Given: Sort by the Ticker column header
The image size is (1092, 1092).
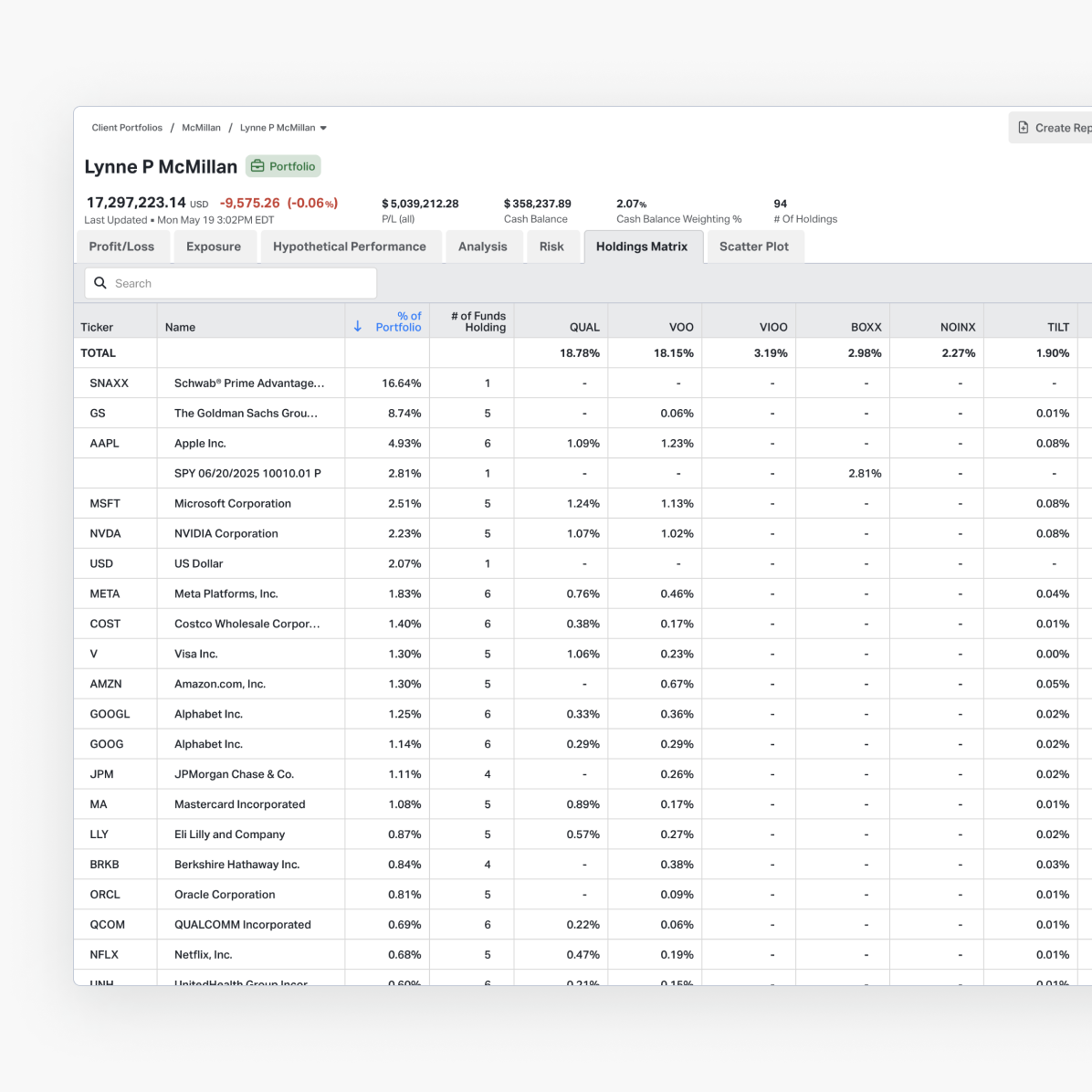Looking at the screenshot, I should 97,327.
